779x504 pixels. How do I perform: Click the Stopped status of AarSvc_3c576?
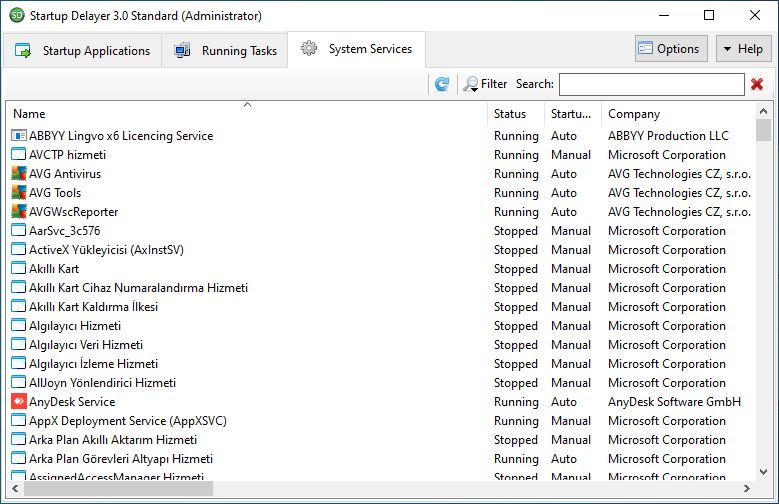[x=516, y=231]
